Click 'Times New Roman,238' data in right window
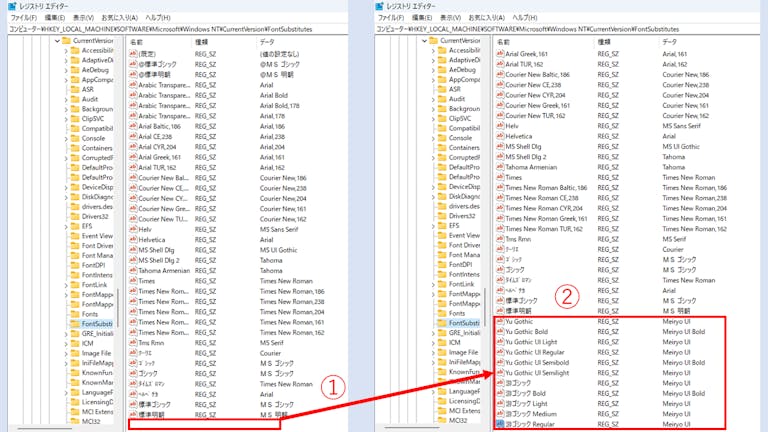 tap(695, 198)
